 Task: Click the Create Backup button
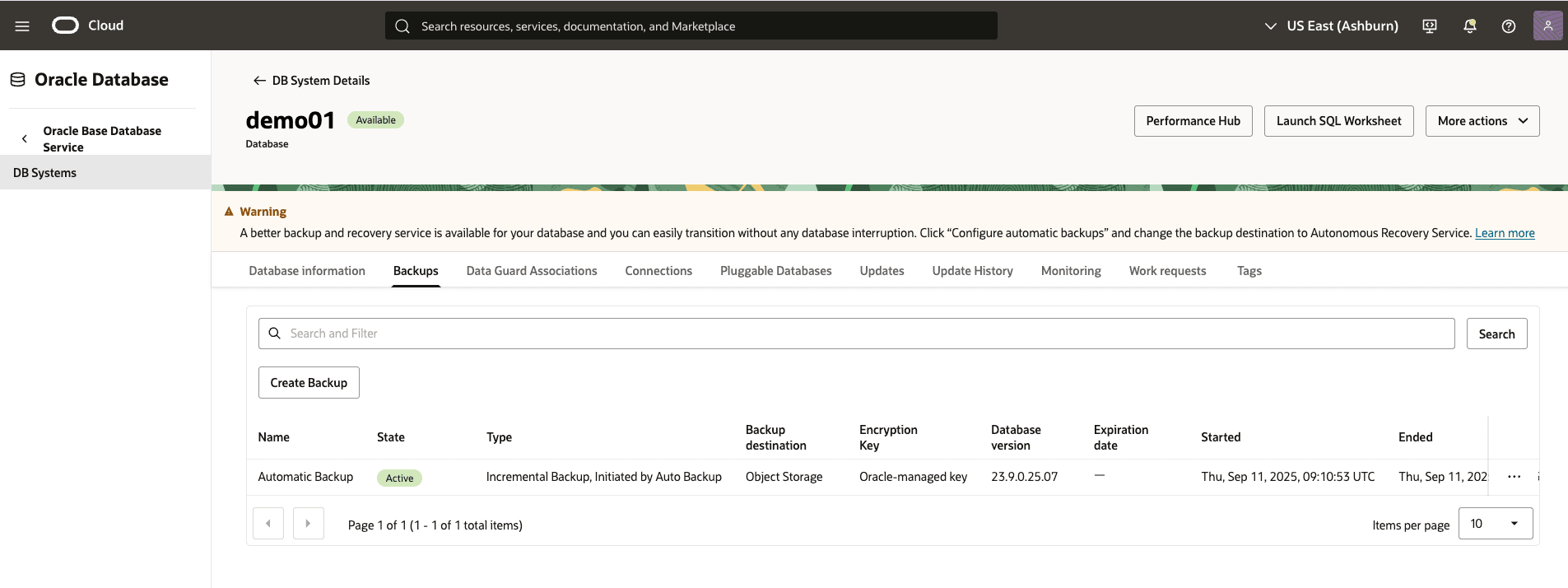point(309,383)
